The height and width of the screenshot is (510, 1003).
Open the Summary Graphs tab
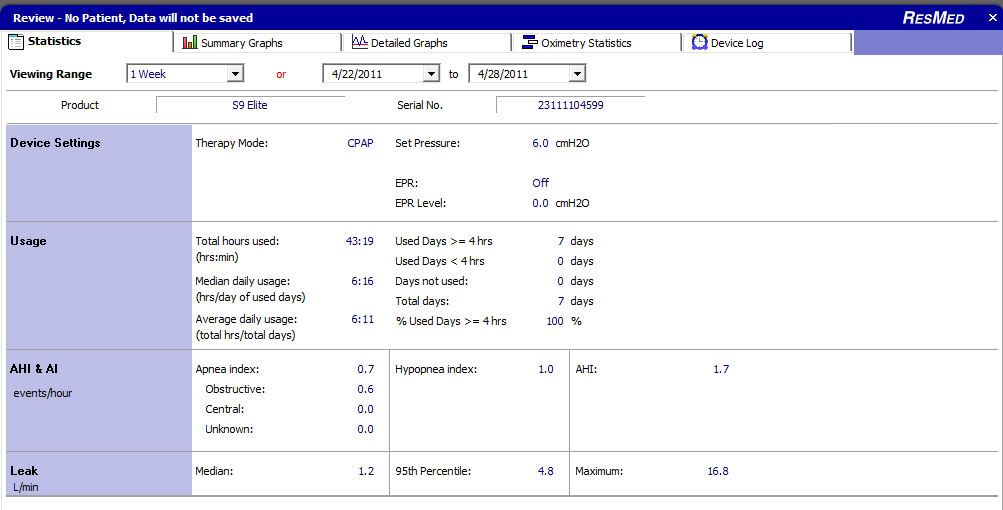[257, 42]
